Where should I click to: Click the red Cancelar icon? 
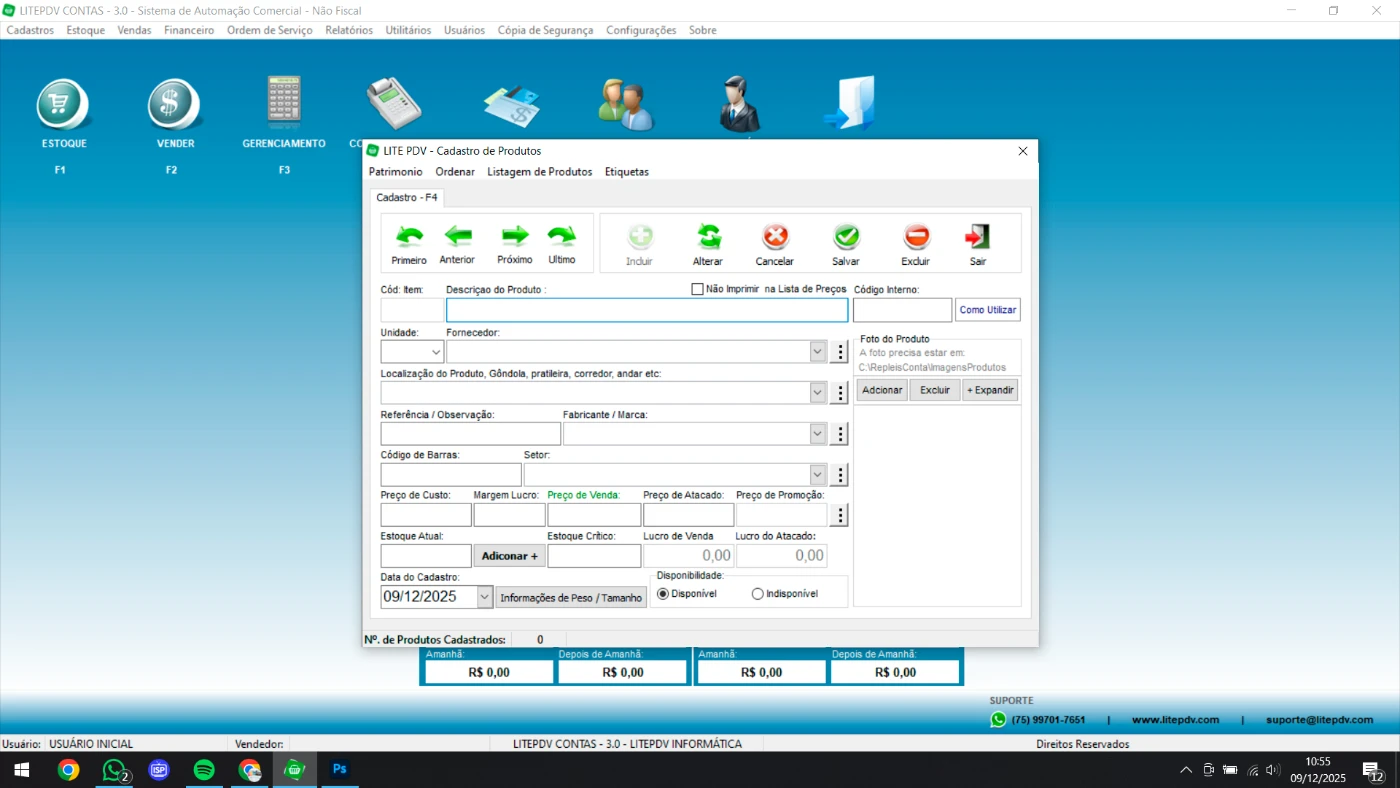775,237
